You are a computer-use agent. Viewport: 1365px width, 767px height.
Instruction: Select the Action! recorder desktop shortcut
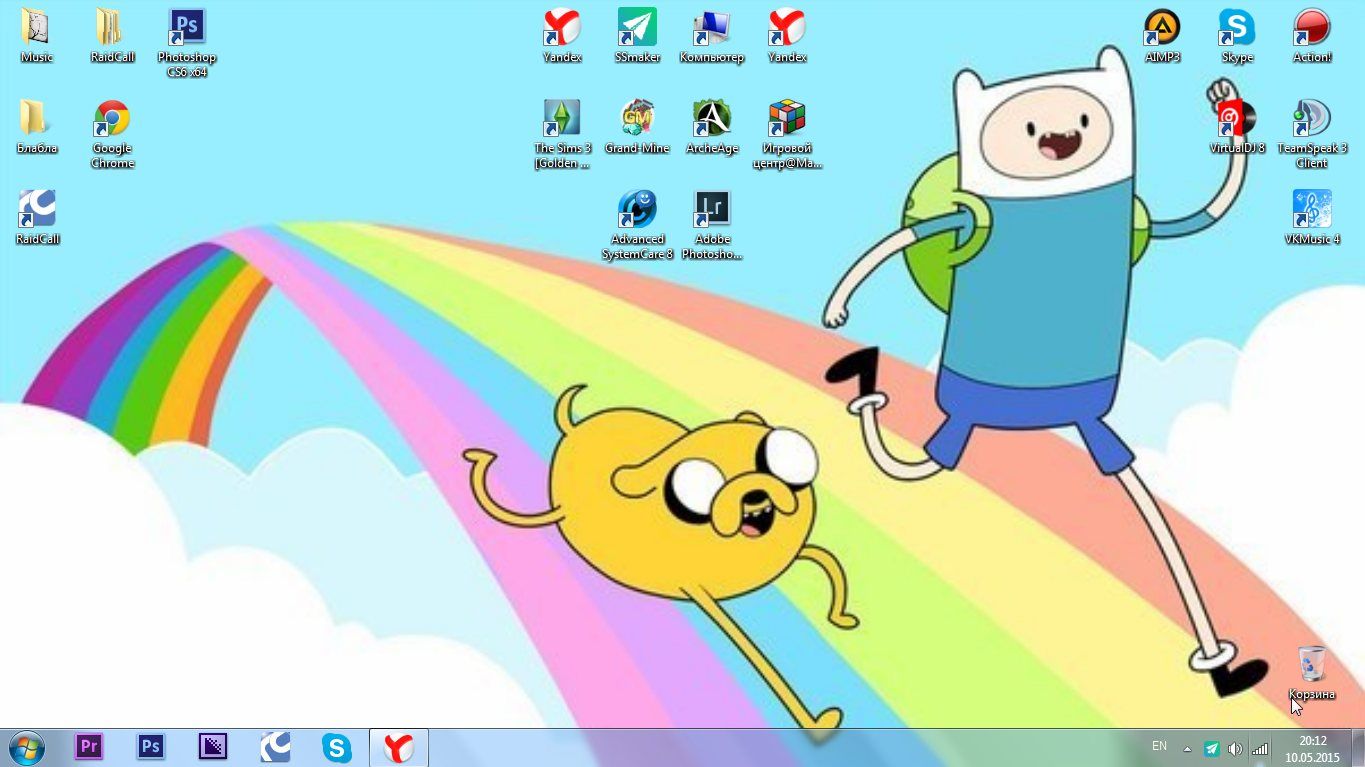click(x=1312, y=36)
